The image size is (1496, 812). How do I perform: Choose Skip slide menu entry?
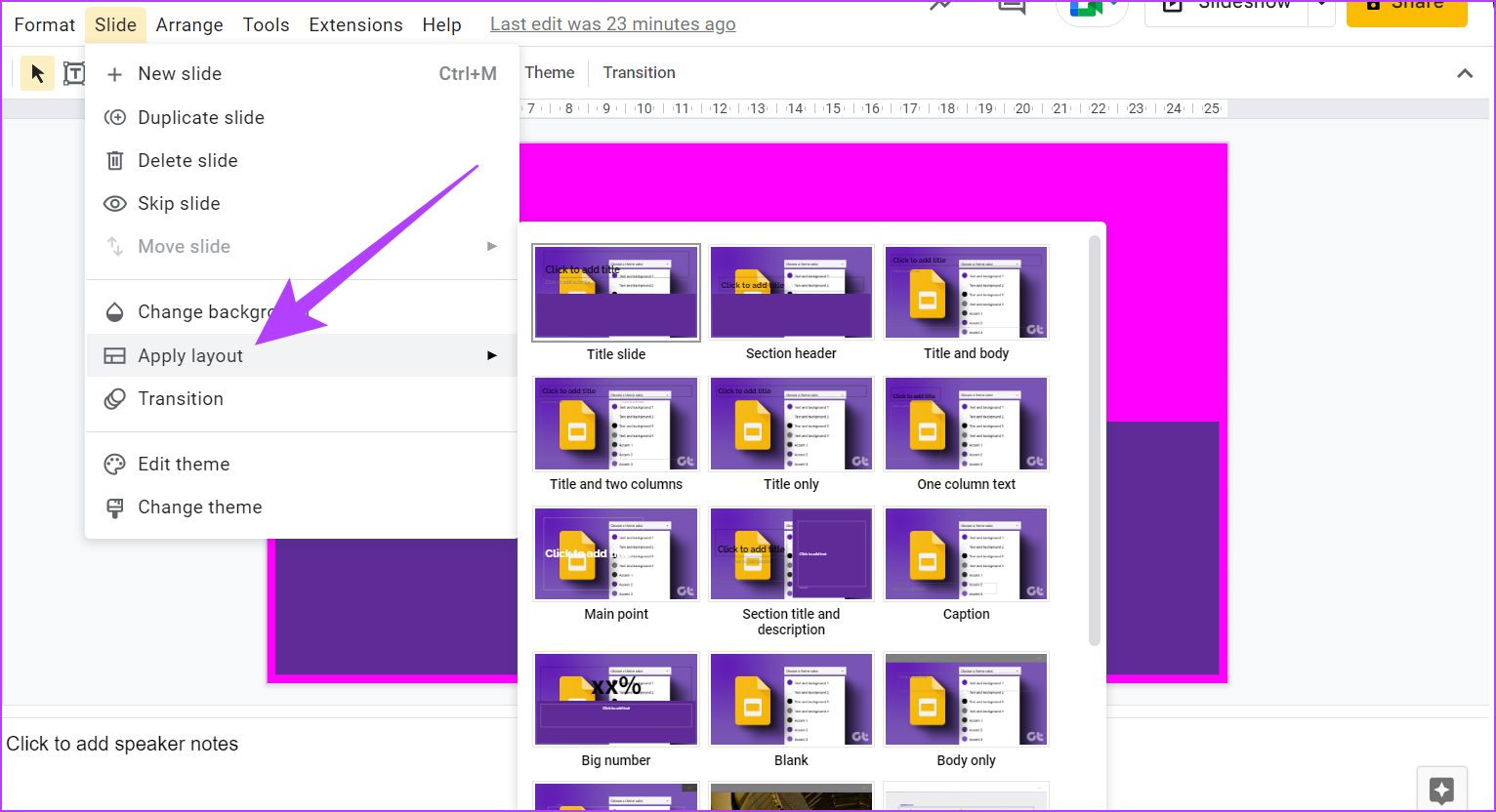coord(302,203)
